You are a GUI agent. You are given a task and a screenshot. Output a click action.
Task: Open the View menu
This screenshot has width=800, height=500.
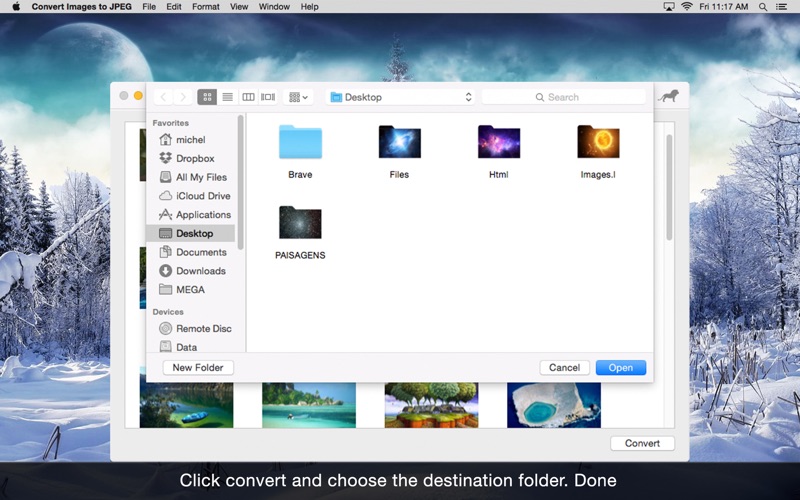[239, 7]
